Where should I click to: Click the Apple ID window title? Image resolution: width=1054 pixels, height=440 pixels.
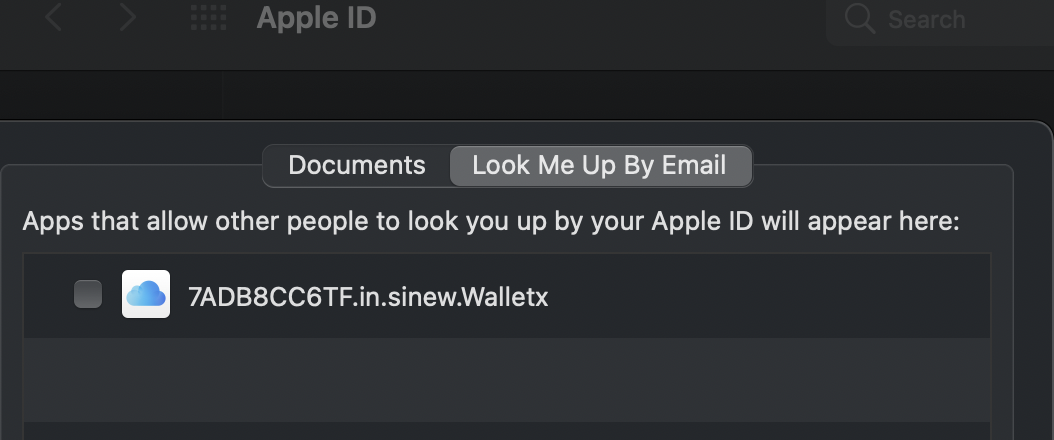pyautogui.click(x=316, y=18)
